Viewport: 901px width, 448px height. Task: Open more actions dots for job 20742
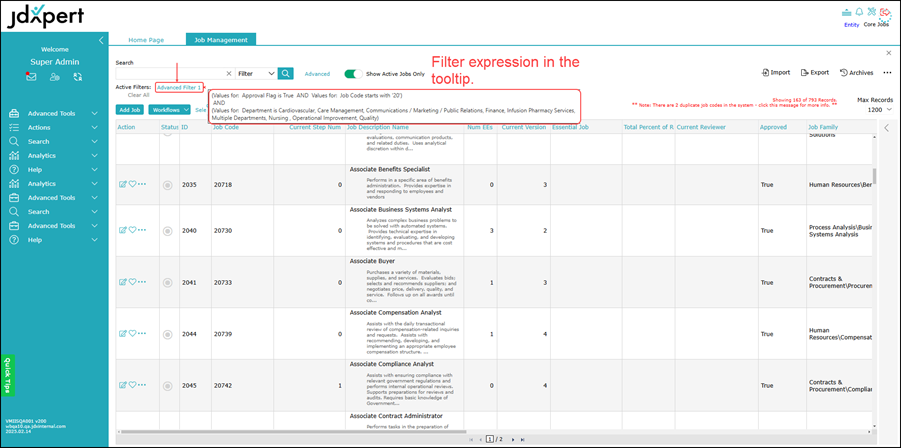click(x=142, y=385)
